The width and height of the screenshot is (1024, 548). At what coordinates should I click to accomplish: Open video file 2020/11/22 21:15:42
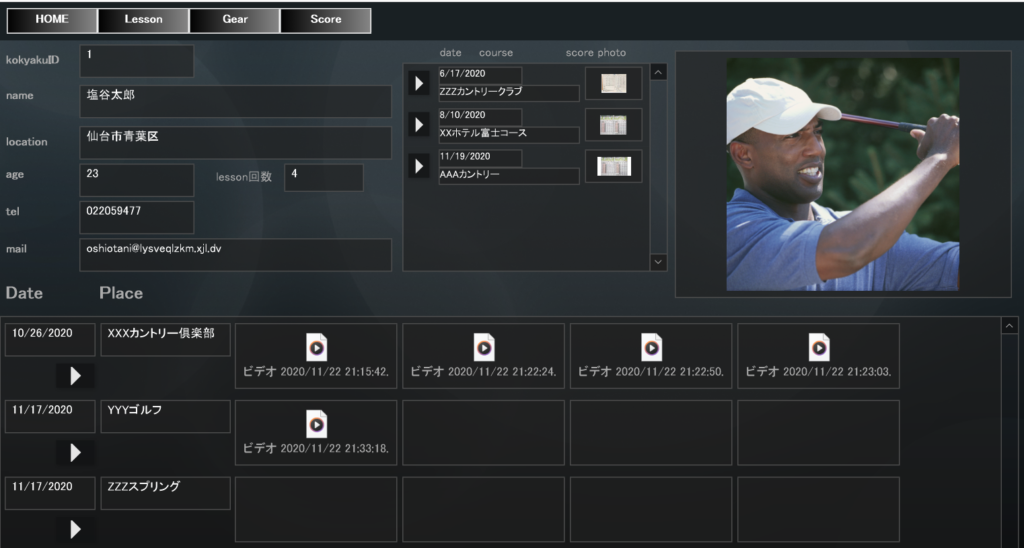(x=316, y=356)
